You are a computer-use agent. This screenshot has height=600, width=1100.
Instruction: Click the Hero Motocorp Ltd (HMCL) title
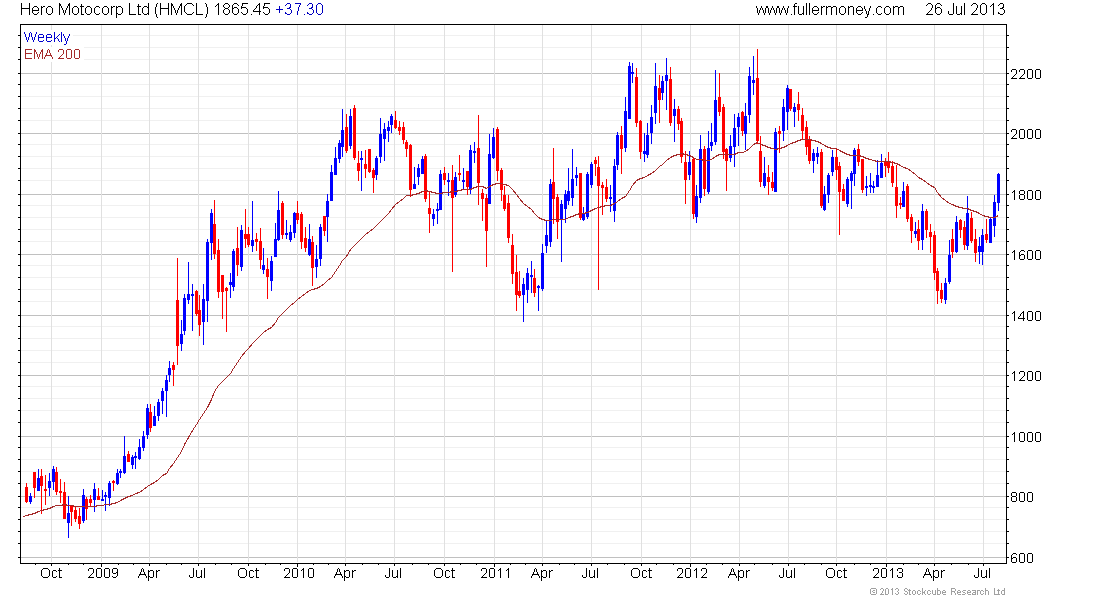(x=114, y=10)
